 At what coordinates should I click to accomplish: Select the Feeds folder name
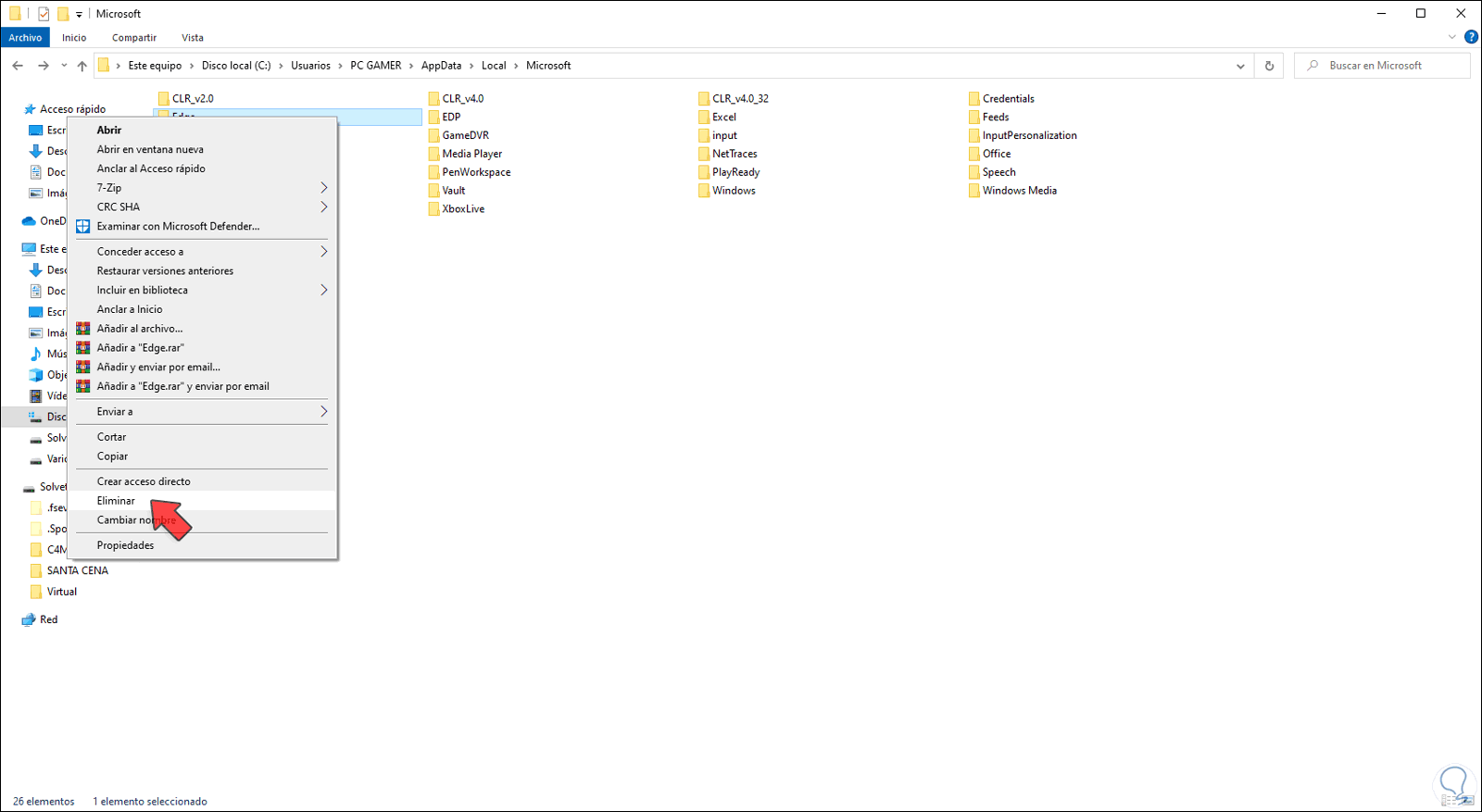(996, 117)
